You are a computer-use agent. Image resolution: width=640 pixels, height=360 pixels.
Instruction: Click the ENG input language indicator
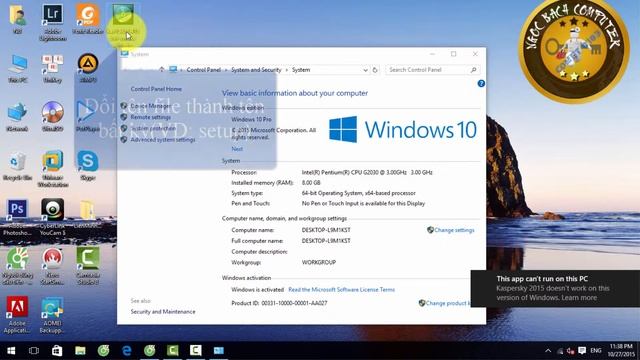596,351
